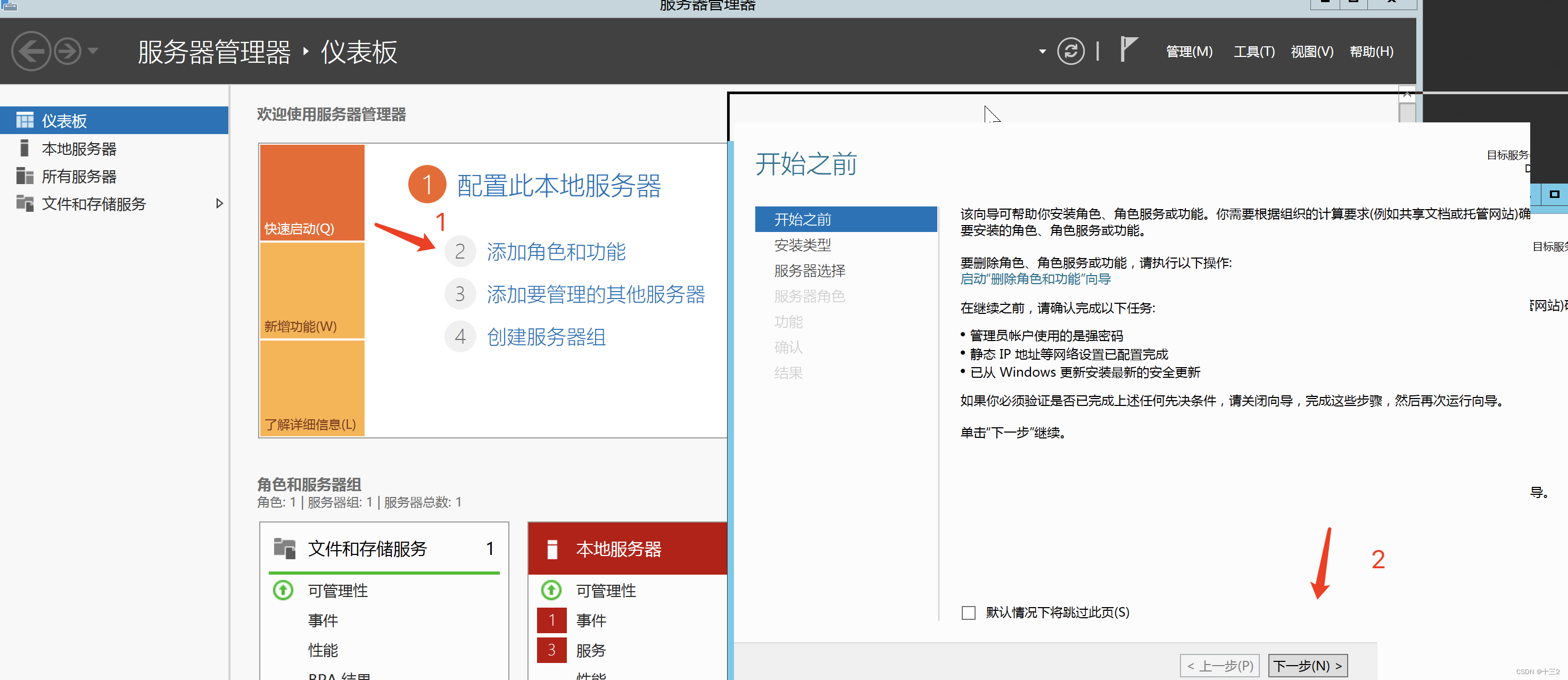The height and width of the screenshot is (680, 1568).
Task: Click the forward navigation arrow icon
Action: coord(68,52)
